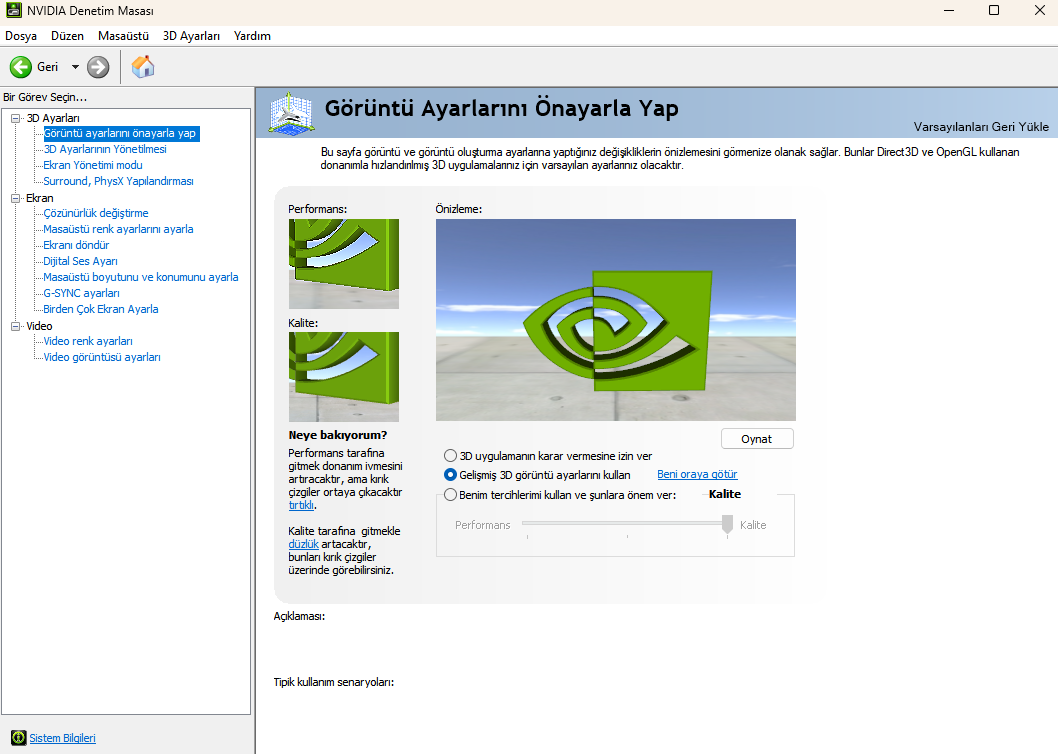Open the Dosya menu
The image size is (1058, 754).
[x=21, y=36]
